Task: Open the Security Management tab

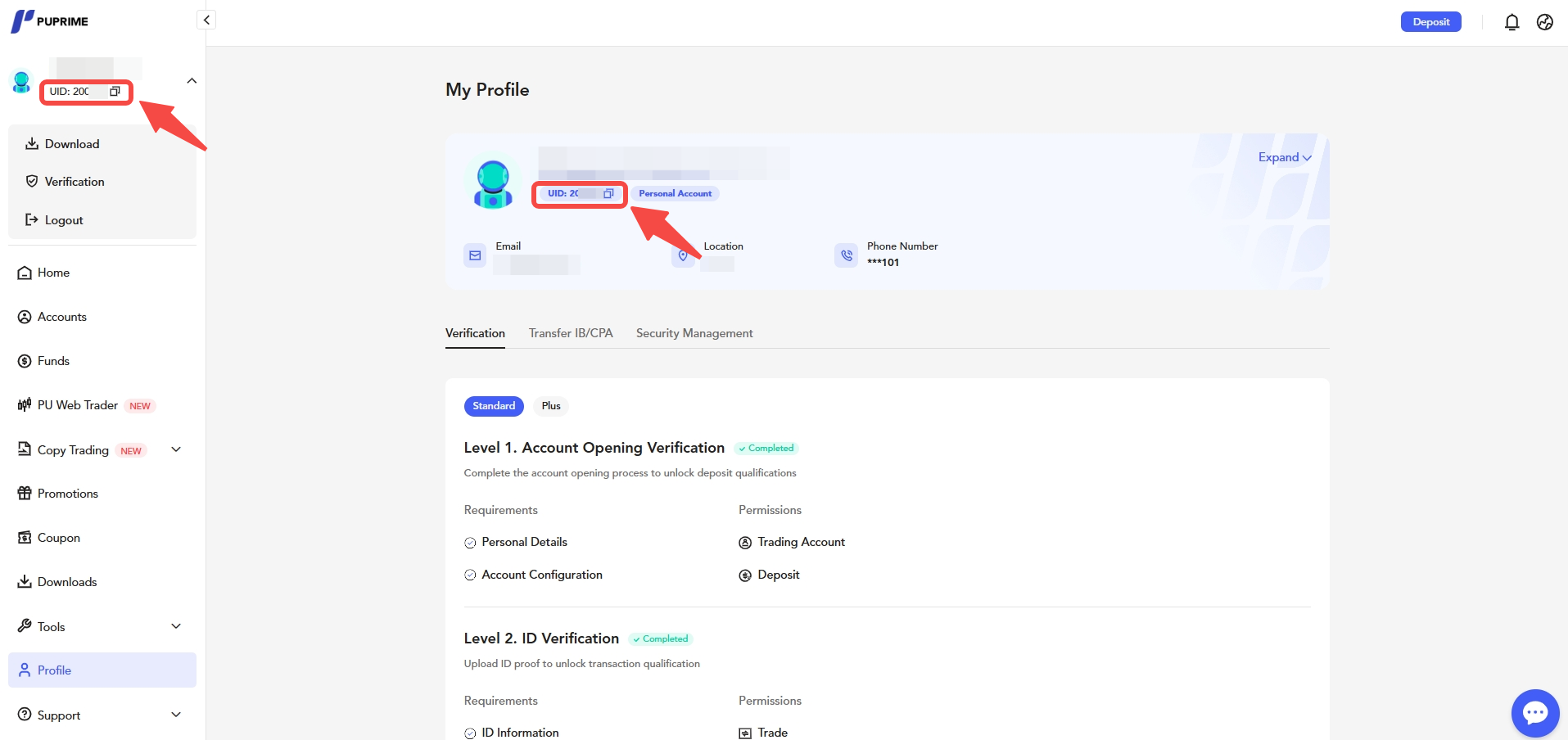Action: point(694,333)
